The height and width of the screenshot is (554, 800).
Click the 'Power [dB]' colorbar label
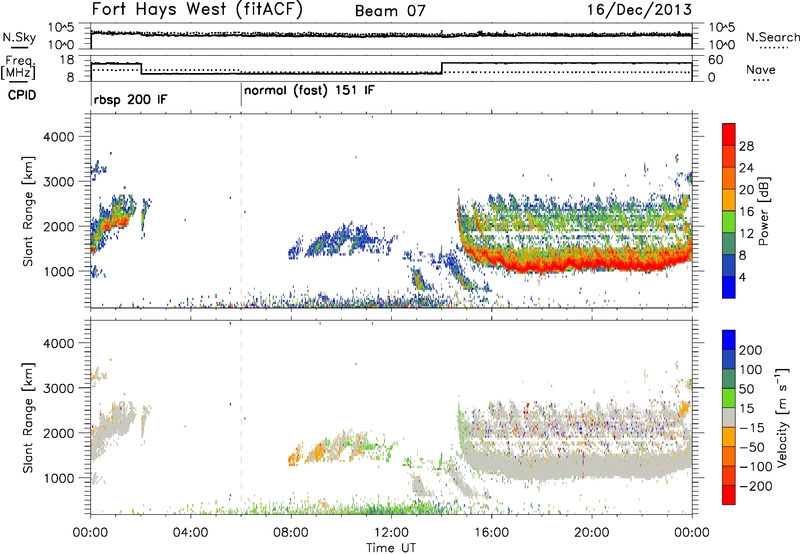tap(763, 211)
